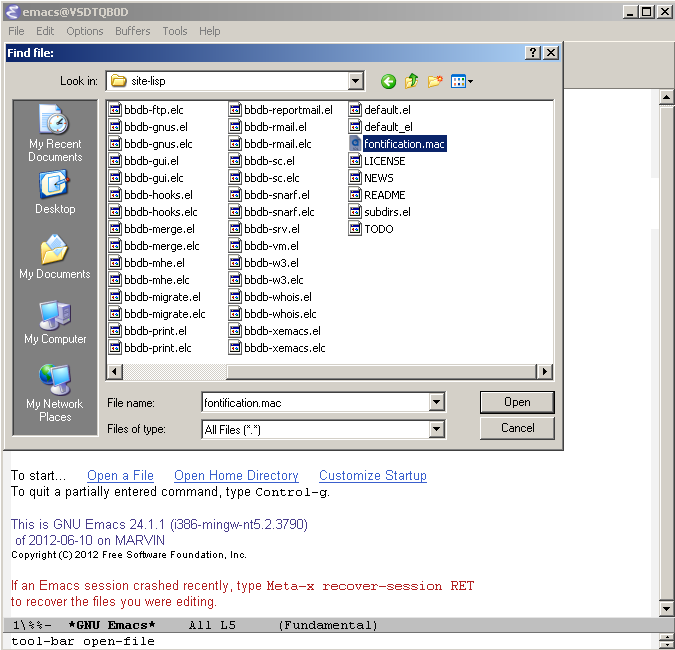Select the LICENSE file icon
The width and height of the screenshot is (675, 650).
point(355,161)
